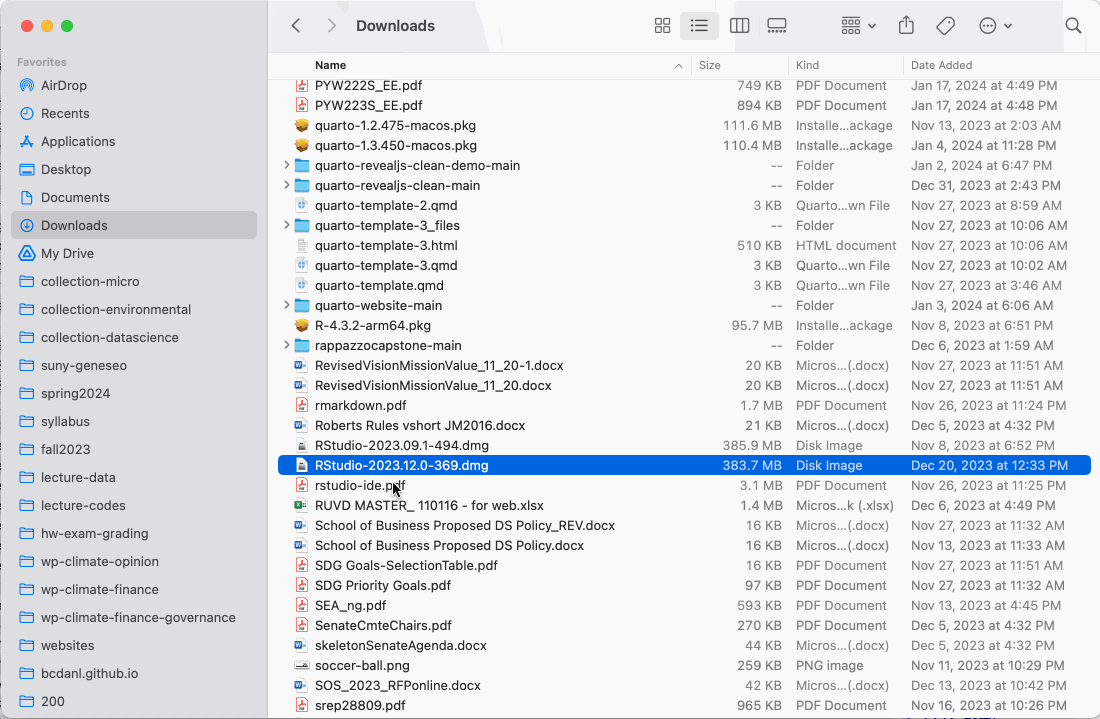Expand the quarto-revealjs-clean-demo-main folder
Image resolution: width=1100 pixels, height=719 pixels.
287,165
